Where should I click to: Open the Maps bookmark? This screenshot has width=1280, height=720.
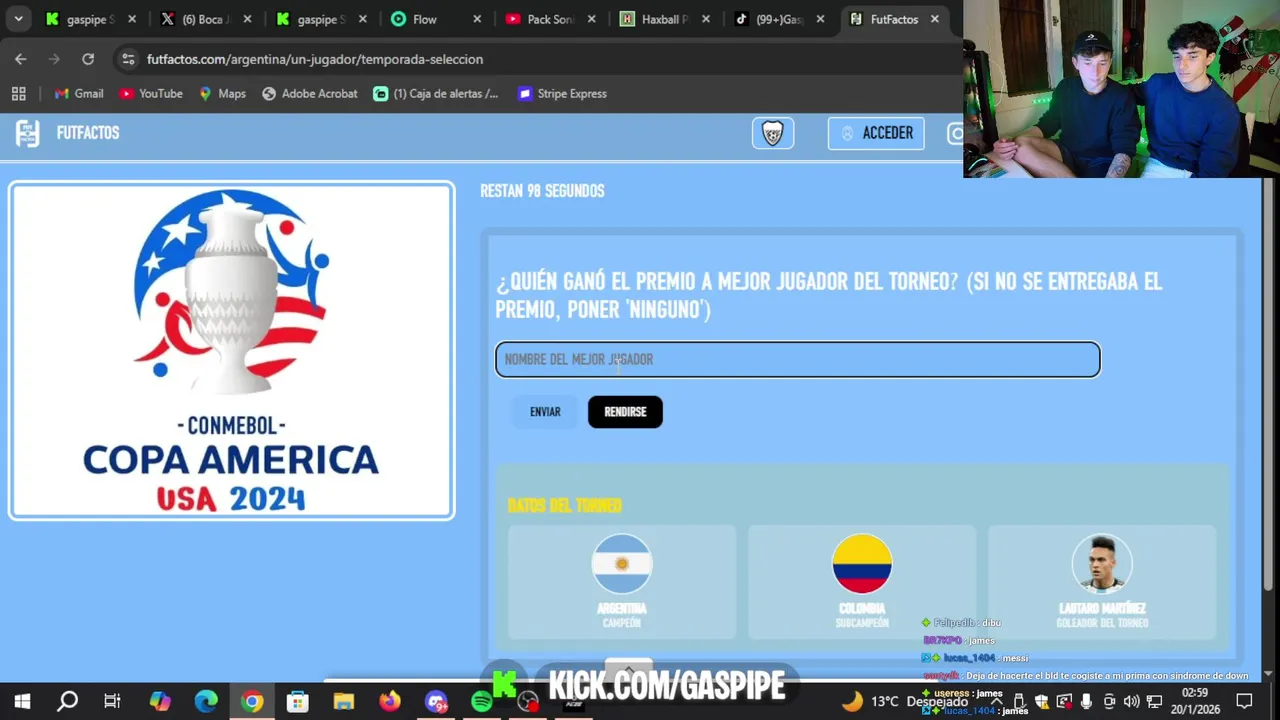222,93
